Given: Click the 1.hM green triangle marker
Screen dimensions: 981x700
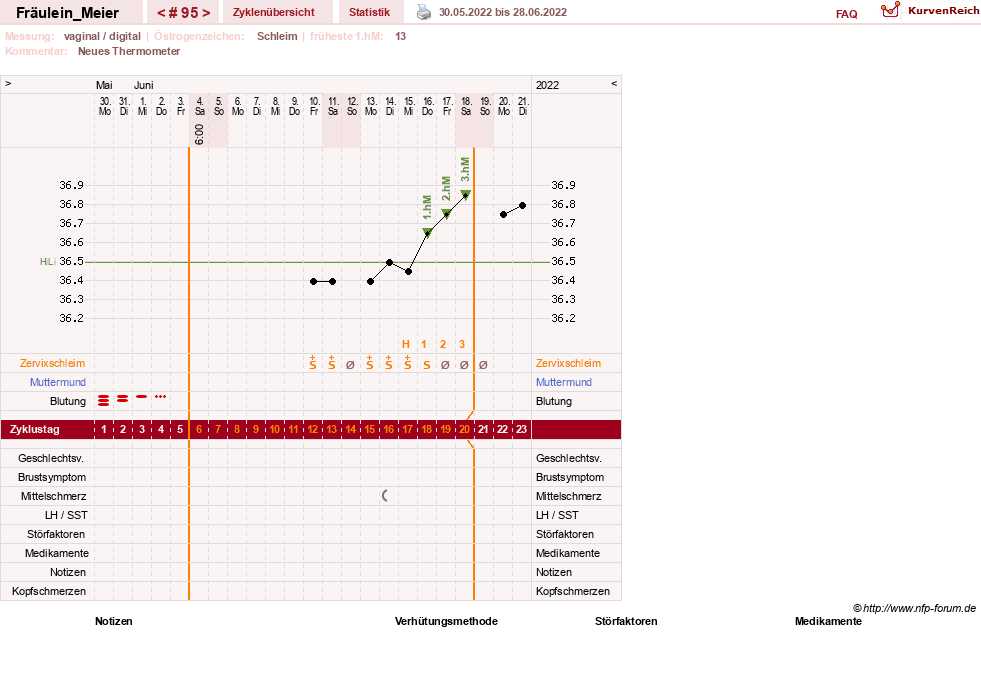Looking at the screenshot, I should 427,232.
